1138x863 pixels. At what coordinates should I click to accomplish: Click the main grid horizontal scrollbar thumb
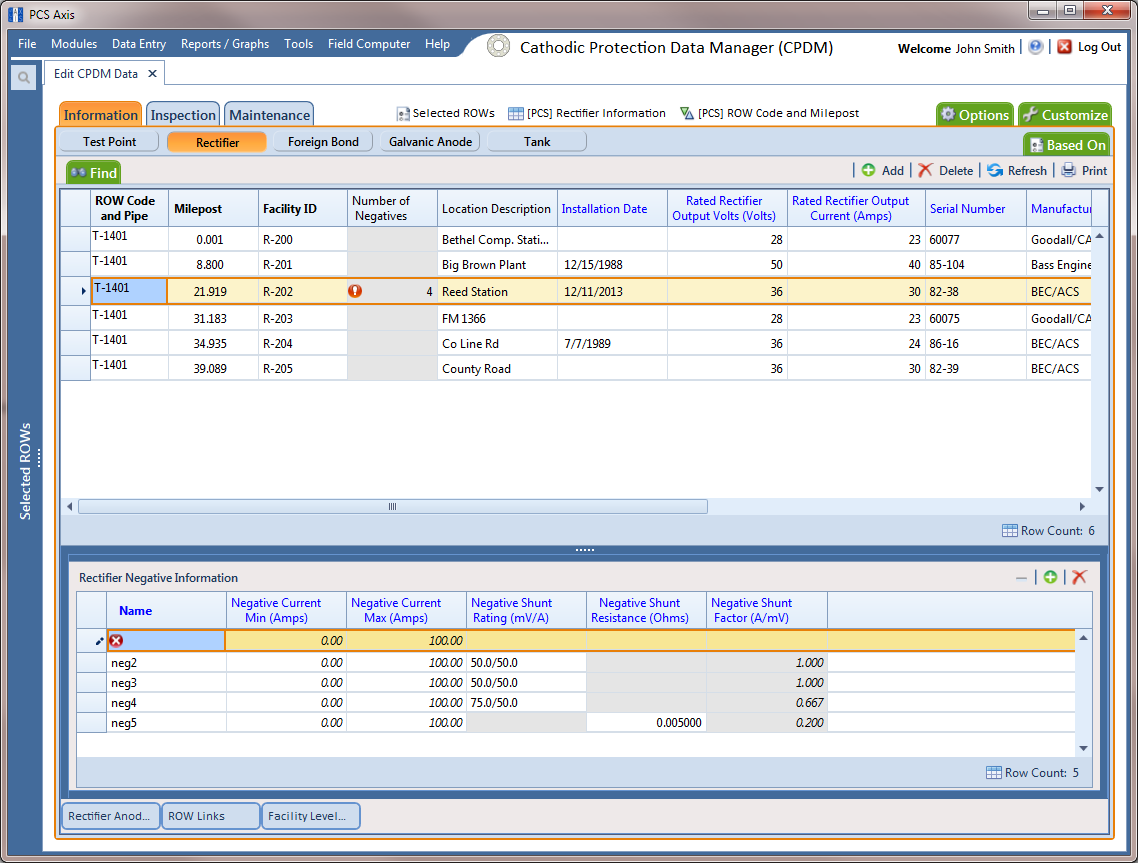click(x=393, y=507)
